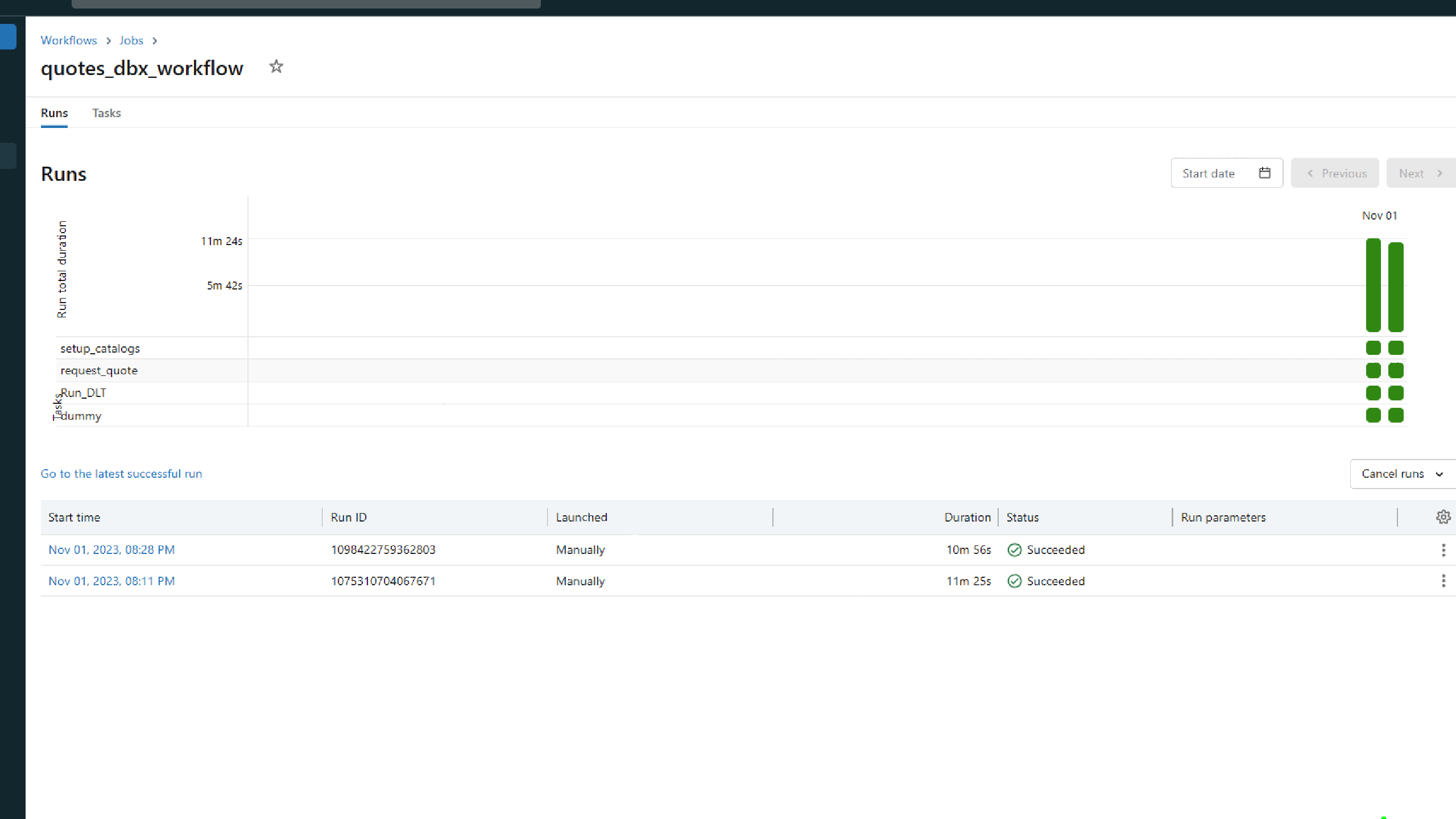
Task: Click the Succeeded status icon of first run
Action: tap(1014, 550)
